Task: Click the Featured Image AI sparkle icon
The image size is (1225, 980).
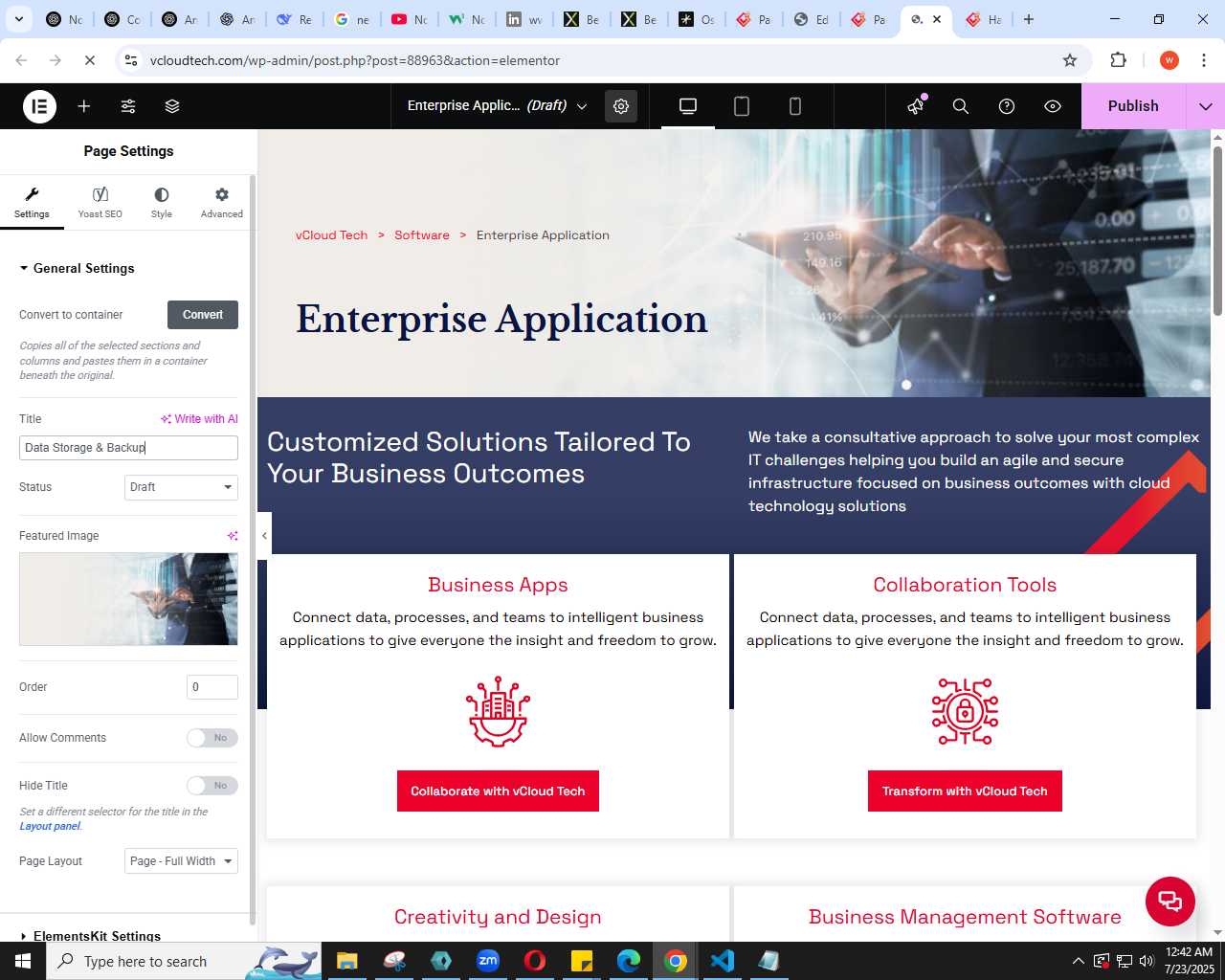Action: (x=232, y=536)
